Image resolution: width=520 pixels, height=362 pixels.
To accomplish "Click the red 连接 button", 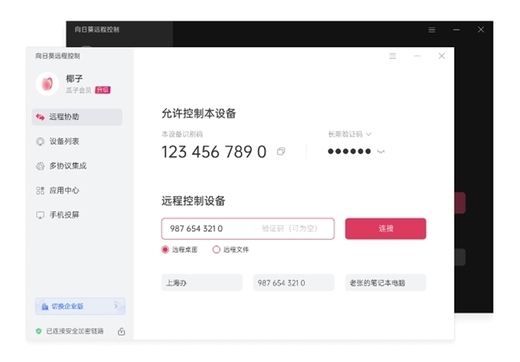I will 386,229.
